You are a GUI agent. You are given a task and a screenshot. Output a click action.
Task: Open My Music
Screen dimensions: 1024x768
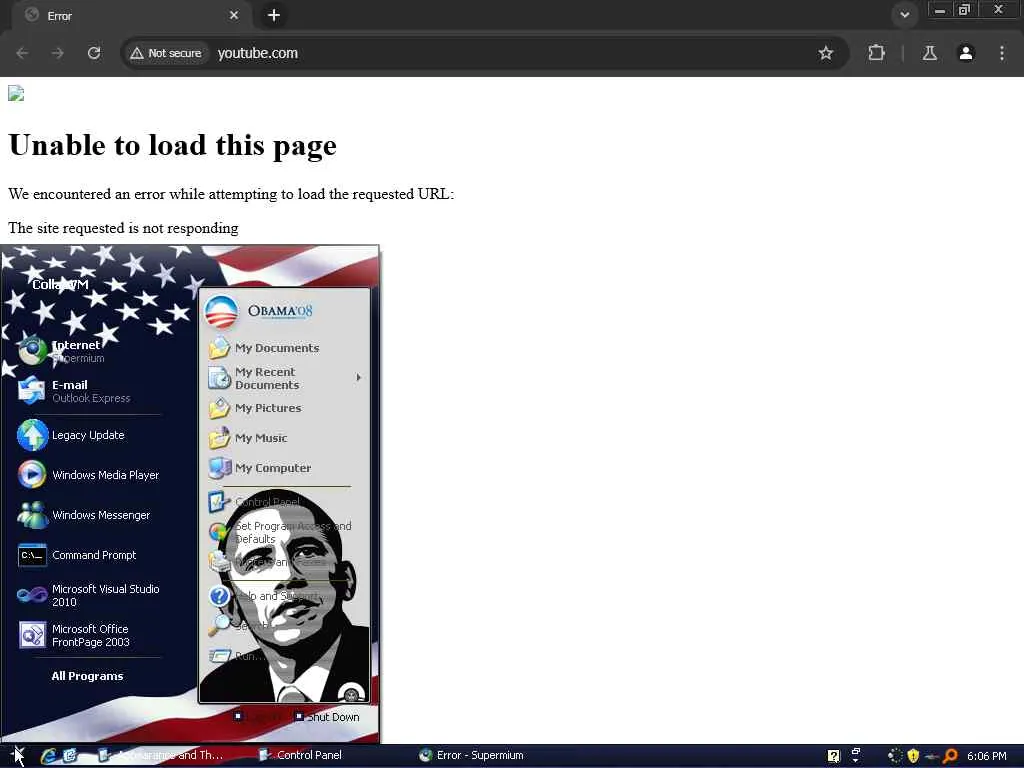pyautogui.click(x=249, y=438)
